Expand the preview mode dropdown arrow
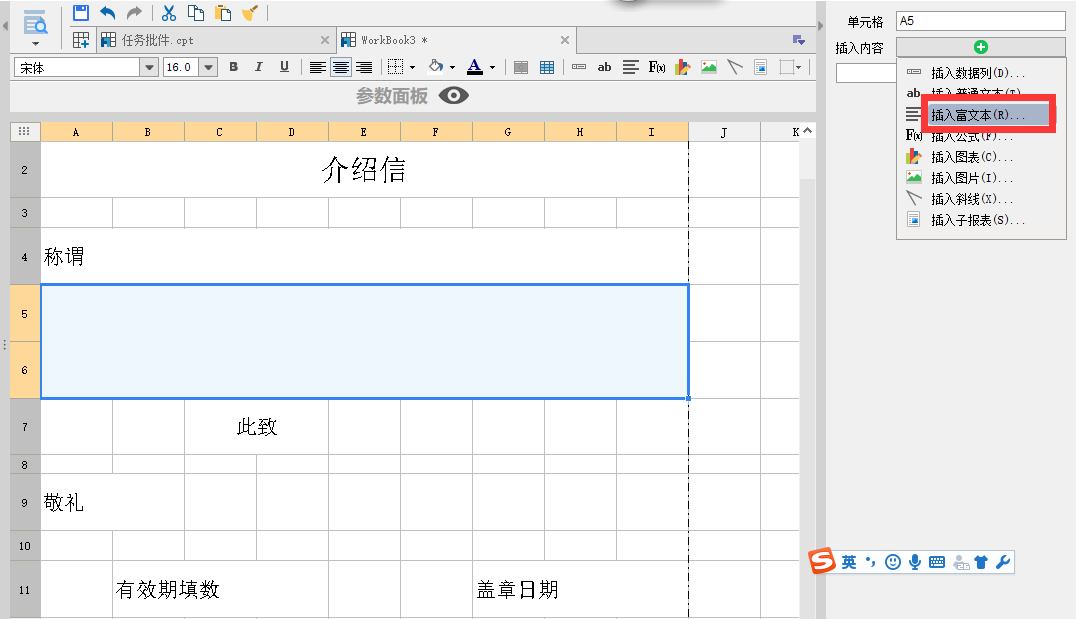The width and height of the screenshot is (1076, 619). (x=35, y=43)
